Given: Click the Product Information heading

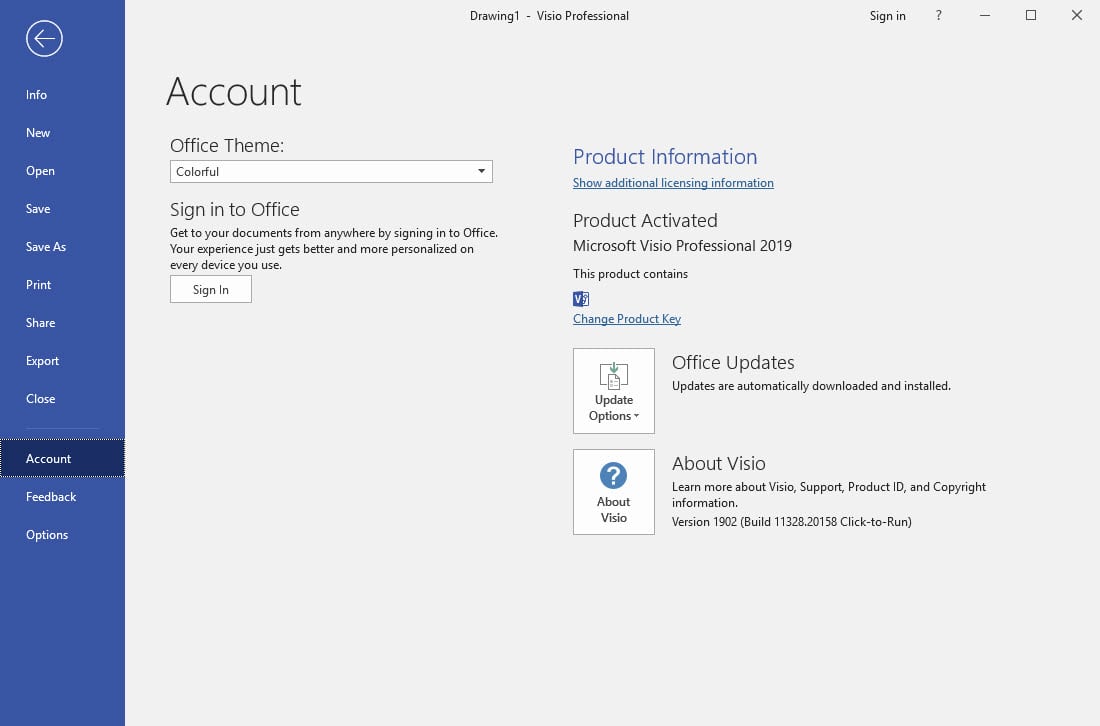Looking at the screenshot, I should tap(665, 156).
